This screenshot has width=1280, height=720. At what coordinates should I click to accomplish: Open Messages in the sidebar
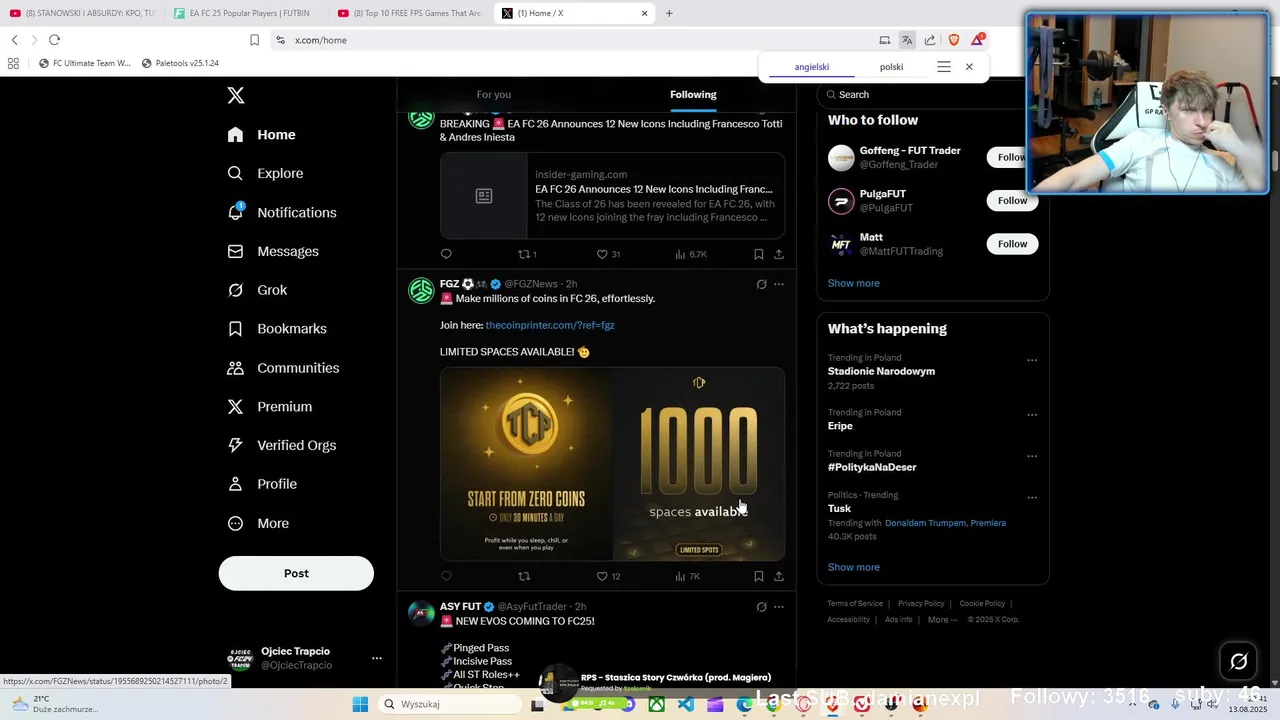click(272, 251)
